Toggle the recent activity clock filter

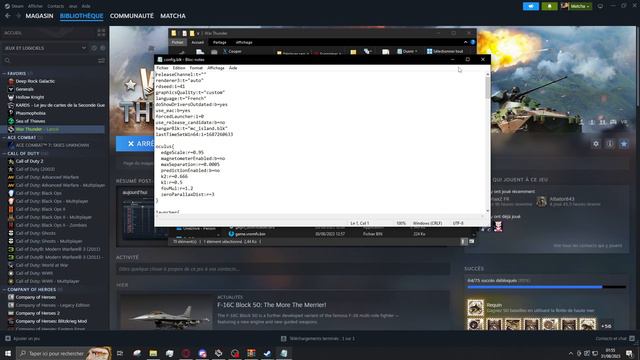pyautogui.click(x=94, y=48)
